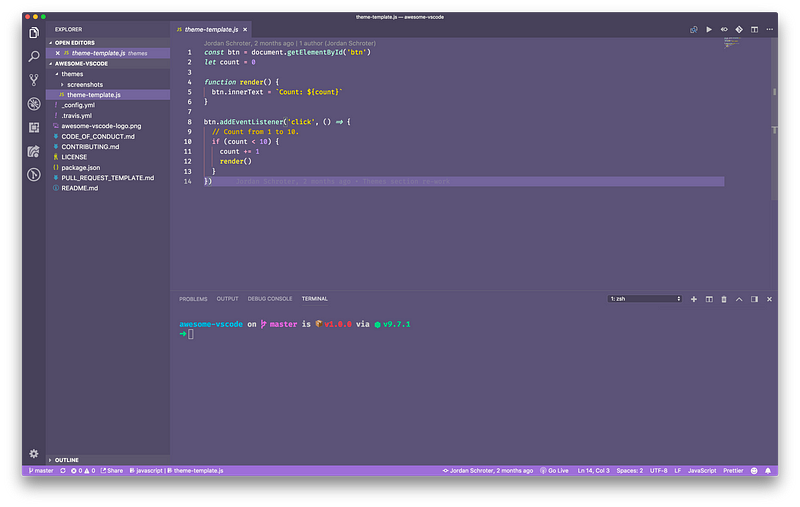The image size is (800, 507).
Task: Open CODE_OF_CONDUCT.md file
Action: (108, 137)
